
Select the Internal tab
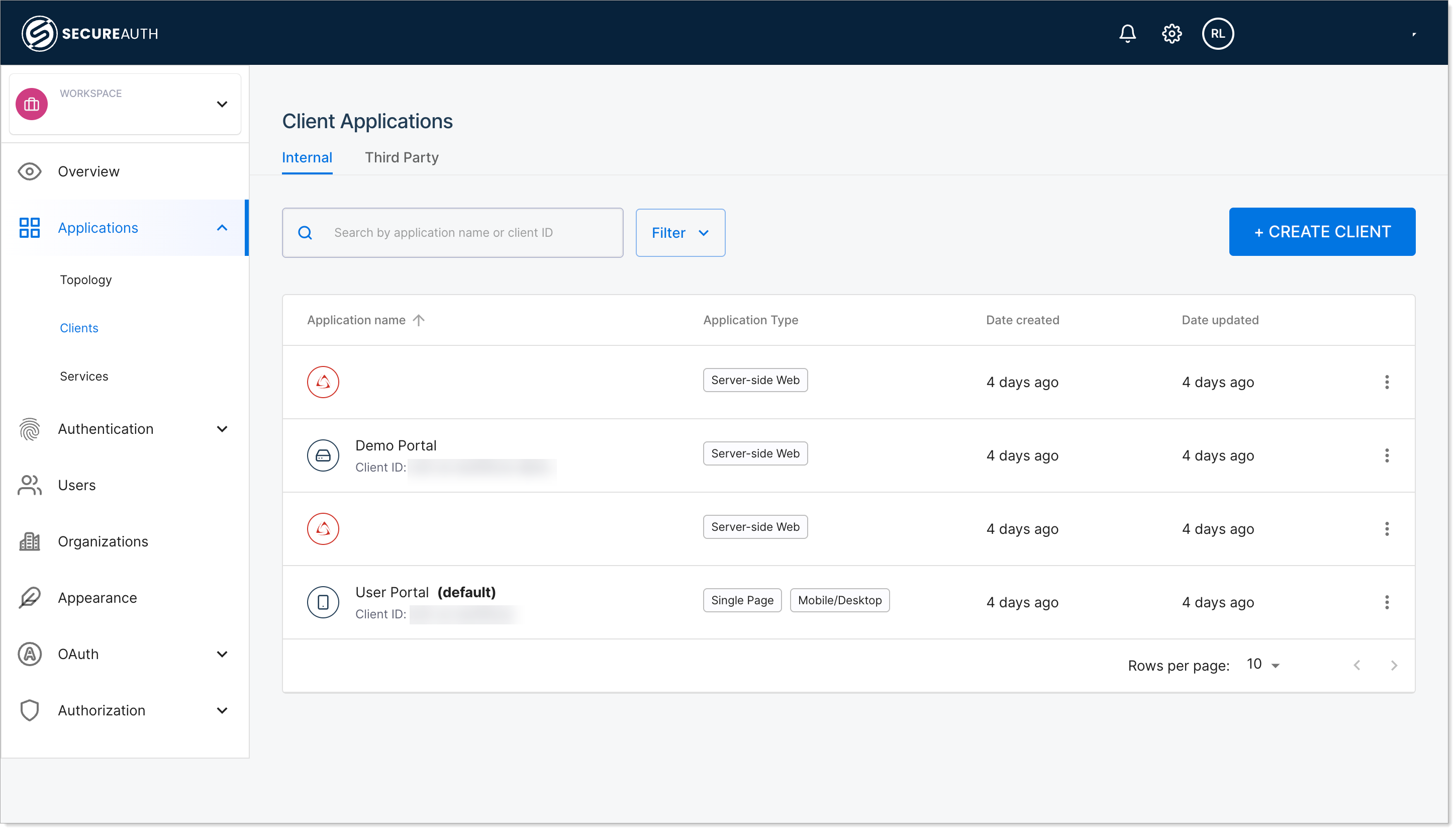coord(307,157)
